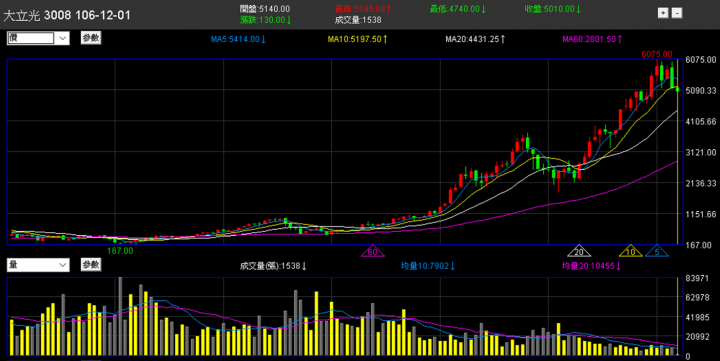Click 成交量(張):1538 volume label
This screenshot has width=720, height=361.
click(273, 266)
